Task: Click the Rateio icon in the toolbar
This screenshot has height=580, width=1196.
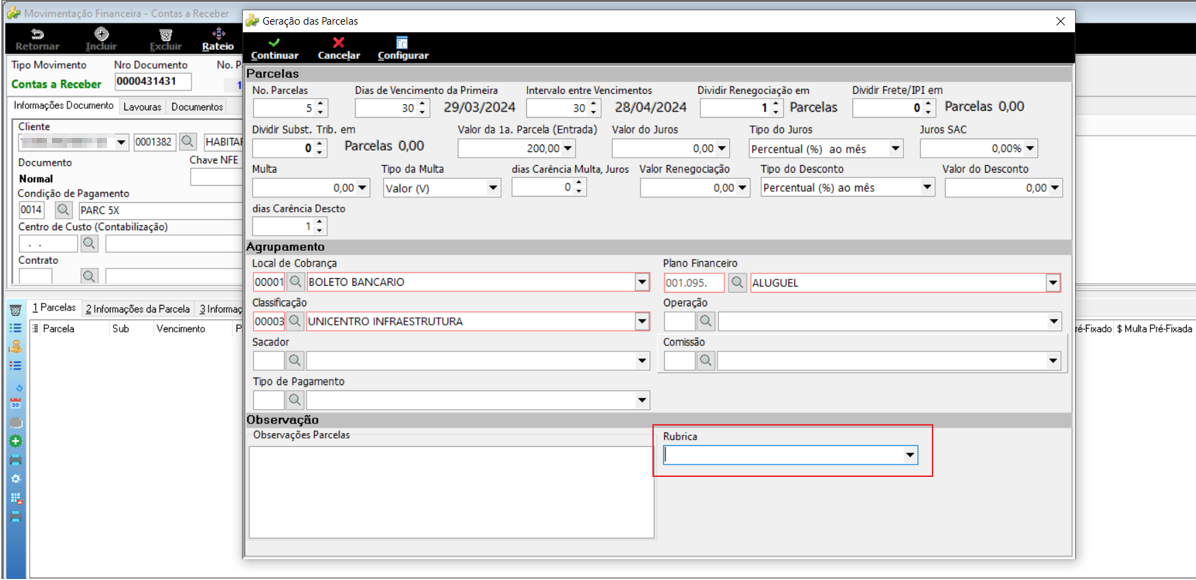Action: (x=218, y=34)
